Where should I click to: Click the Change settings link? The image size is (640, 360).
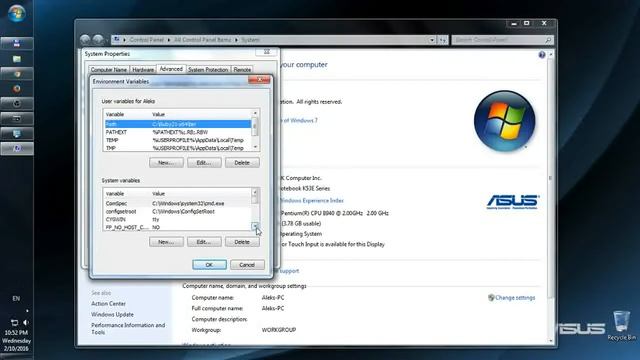pyautogui.click(x=515, y=298)
